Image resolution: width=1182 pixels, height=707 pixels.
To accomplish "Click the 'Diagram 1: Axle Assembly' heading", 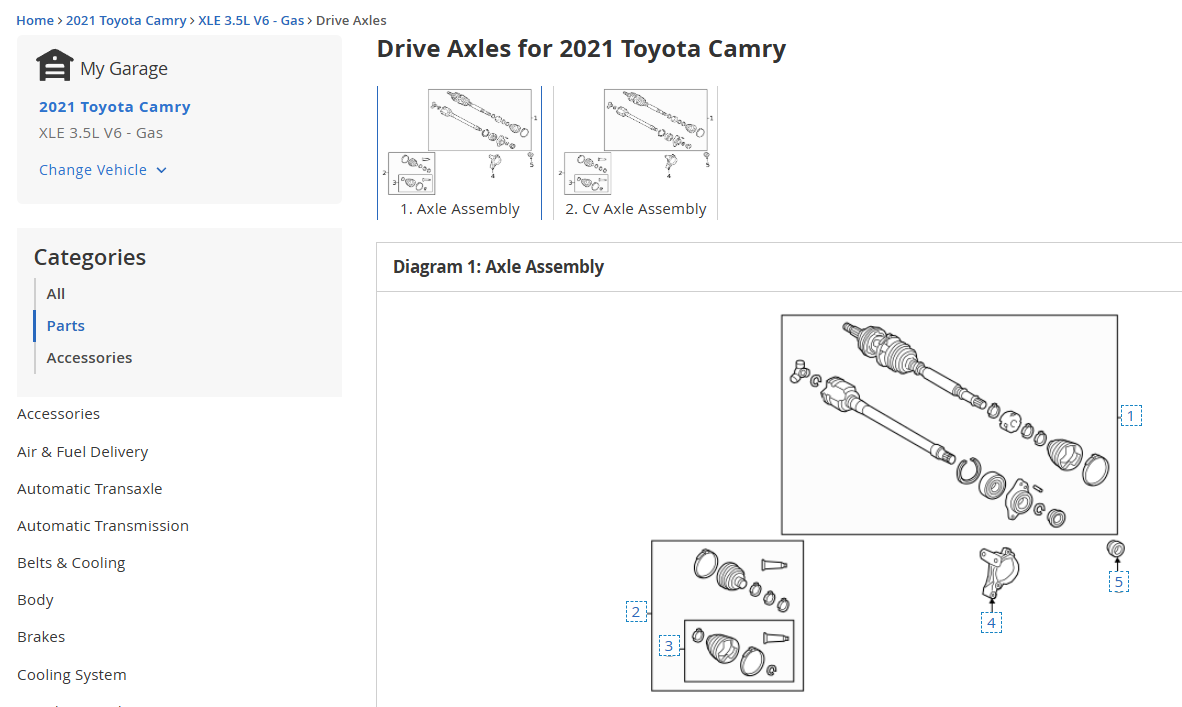I will [498, 267].
